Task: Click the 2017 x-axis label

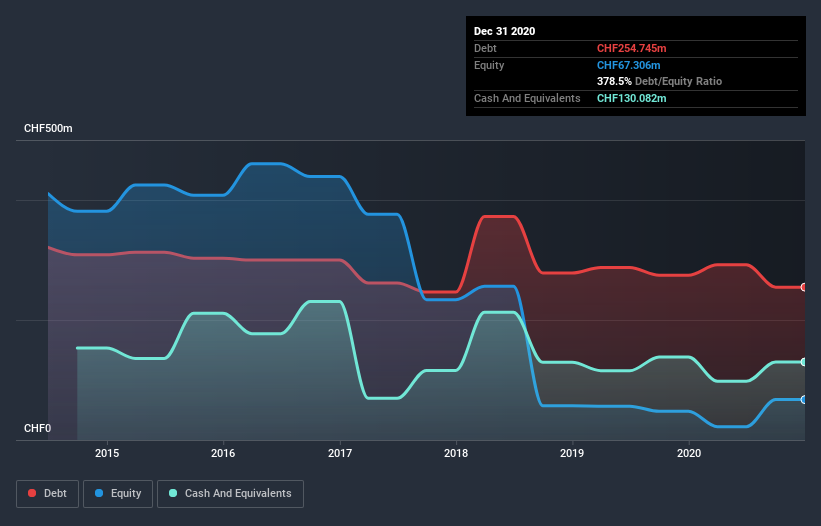Action: (340, 453)
